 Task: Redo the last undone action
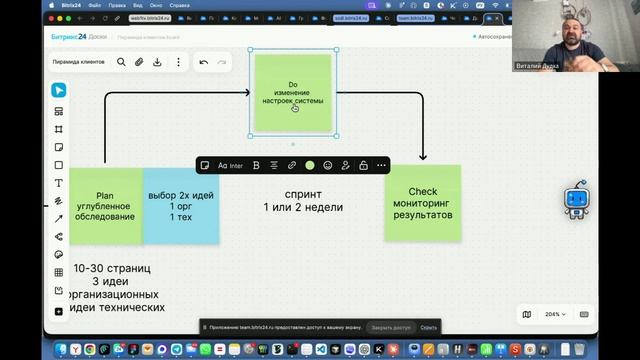click(222, 62)
